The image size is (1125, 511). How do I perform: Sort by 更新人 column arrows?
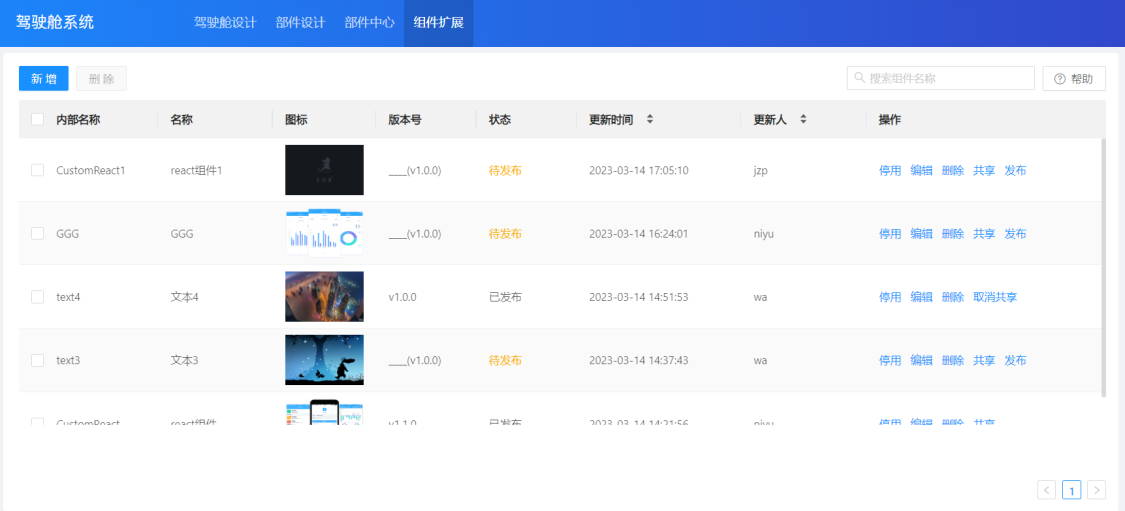click(803, 119)
